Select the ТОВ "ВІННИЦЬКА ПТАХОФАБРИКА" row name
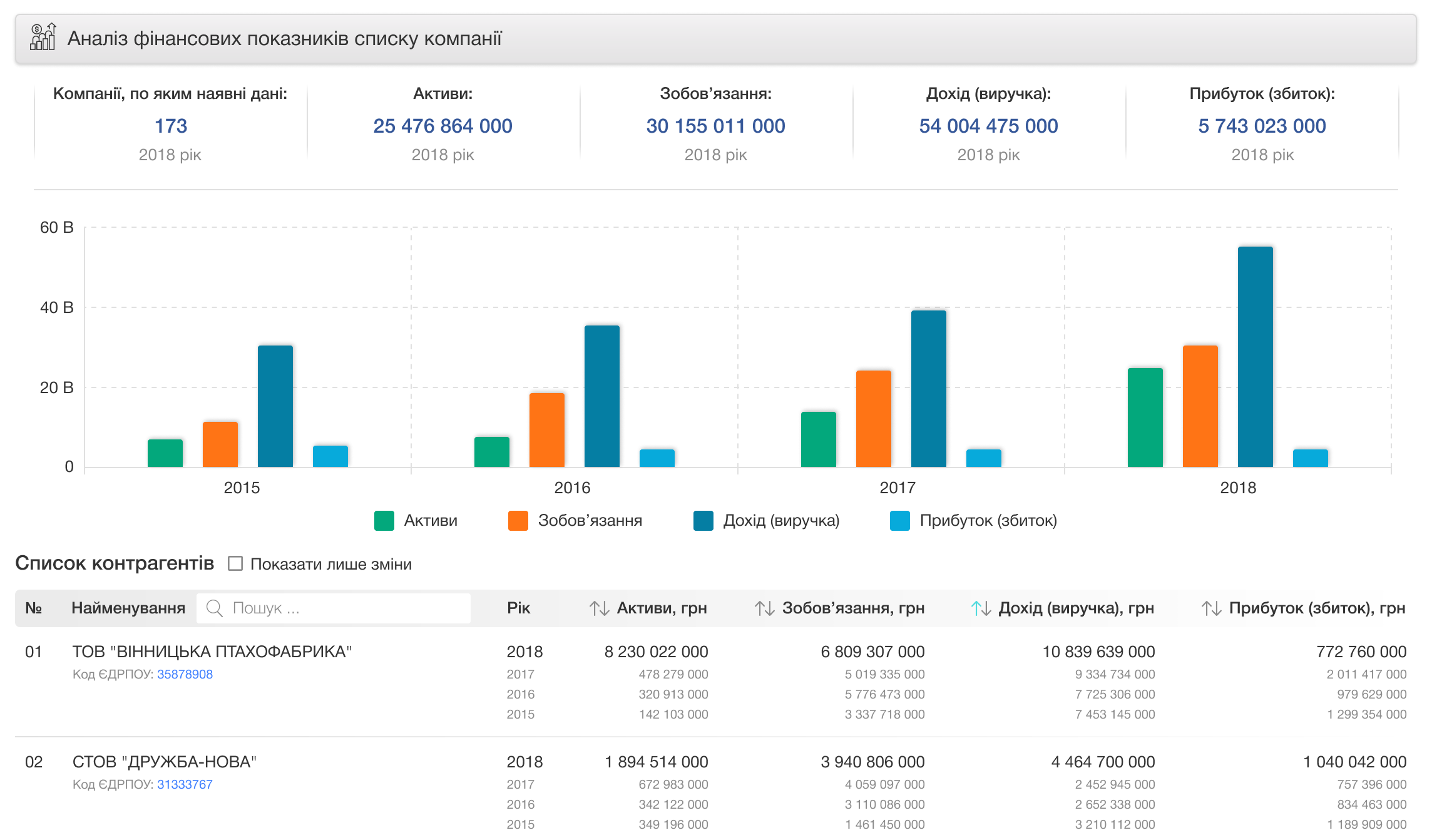The height and width of the screenshot is (840, 1432). click(x=212, y=652)
